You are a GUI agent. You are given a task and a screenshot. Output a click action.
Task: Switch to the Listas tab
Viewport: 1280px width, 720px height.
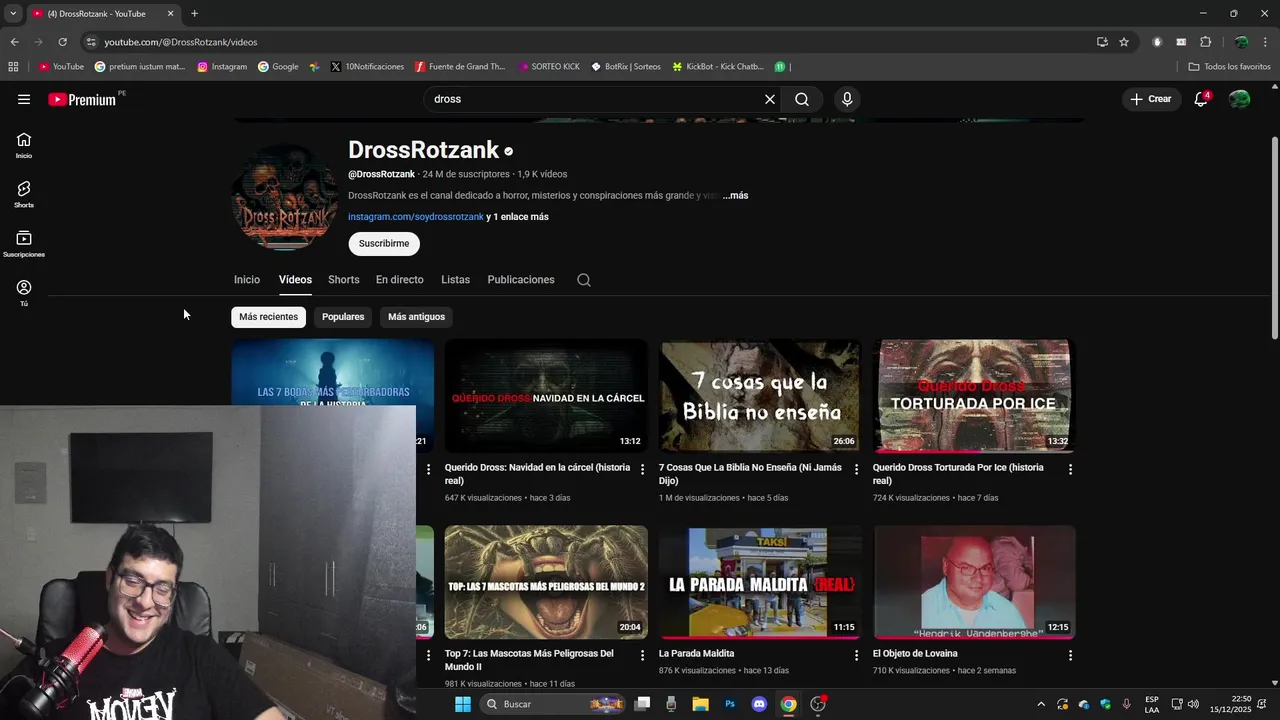[x=455, y=280]
